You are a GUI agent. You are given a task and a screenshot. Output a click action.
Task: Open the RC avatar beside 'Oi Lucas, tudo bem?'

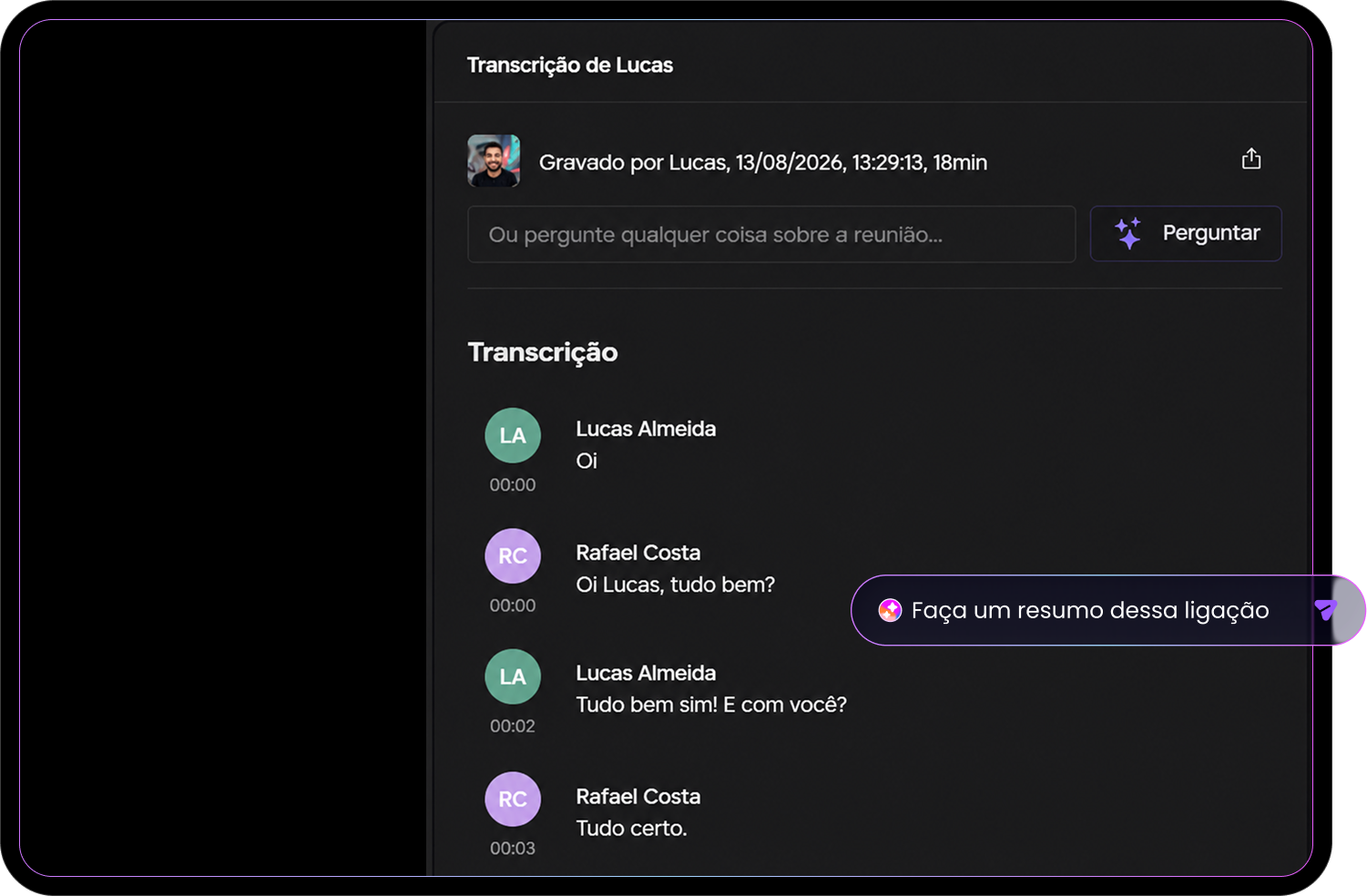(x=513, y=555)
